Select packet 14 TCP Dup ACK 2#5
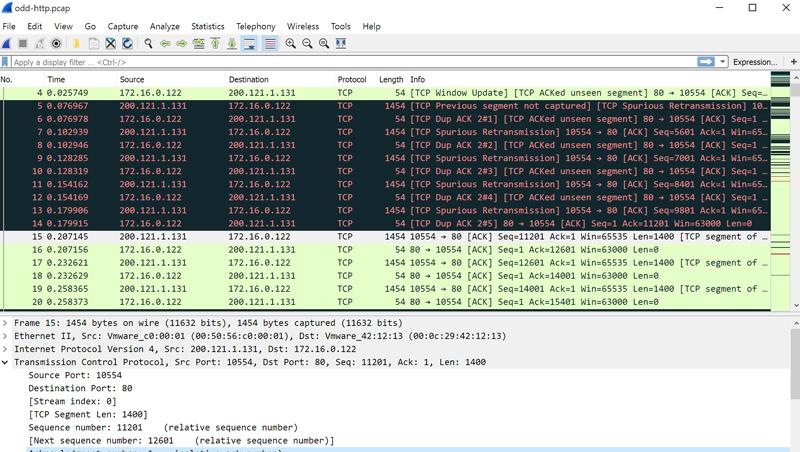The height and width of the screenshot is (452, 800). pyautogui.click(x=385, y=223)
